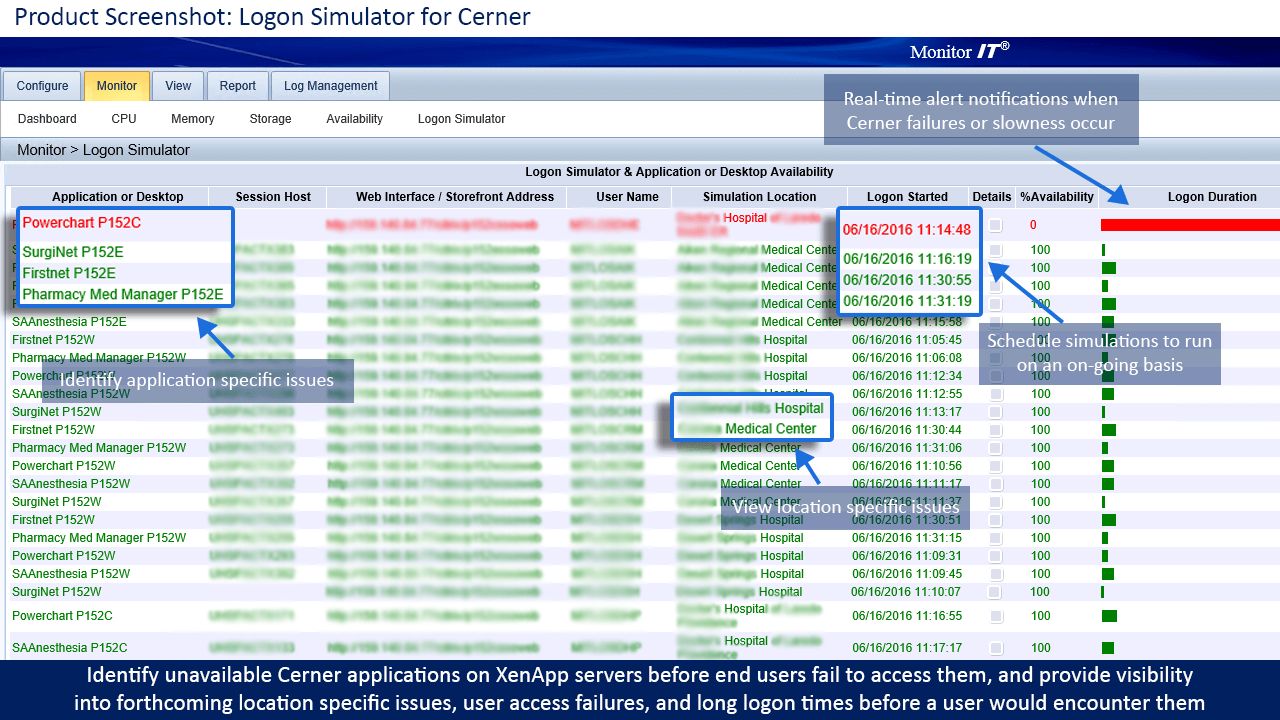Viewport: 1280px width, 720px height.
Task: Switch to the View tab
Action: (x=178, y=86)
